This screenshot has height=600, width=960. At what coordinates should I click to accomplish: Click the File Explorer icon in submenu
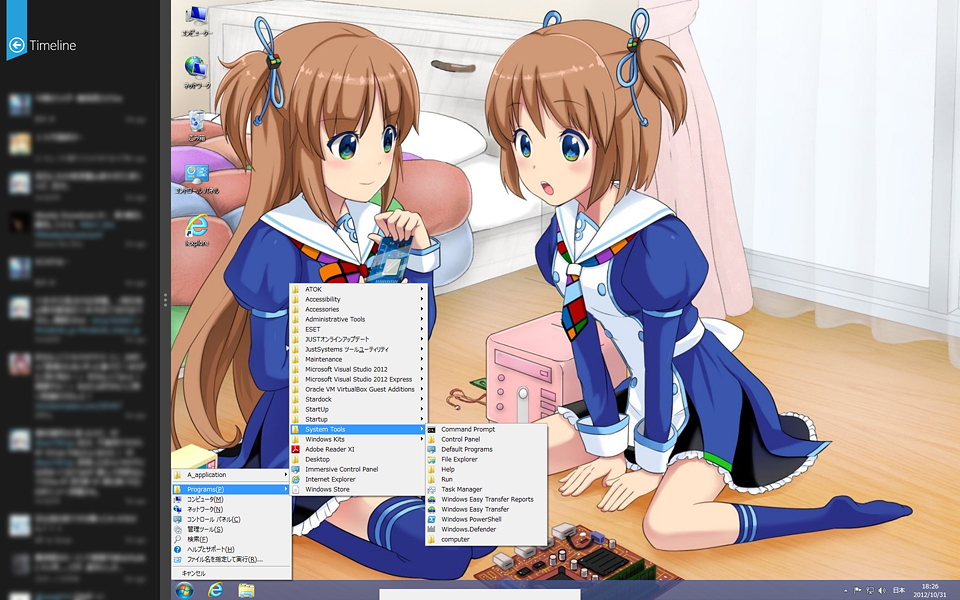click(x=432, y=459)
